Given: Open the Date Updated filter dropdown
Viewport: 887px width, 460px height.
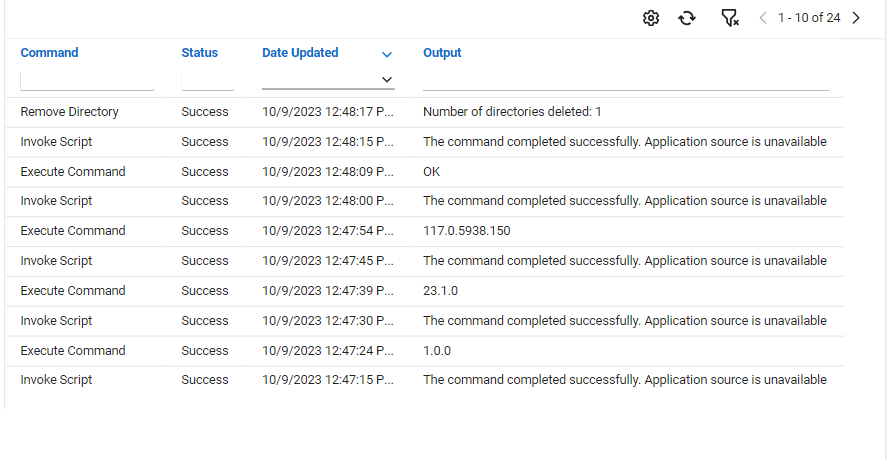Looking at the screenshot, I should pyautogui.click(x=387, y=79).
